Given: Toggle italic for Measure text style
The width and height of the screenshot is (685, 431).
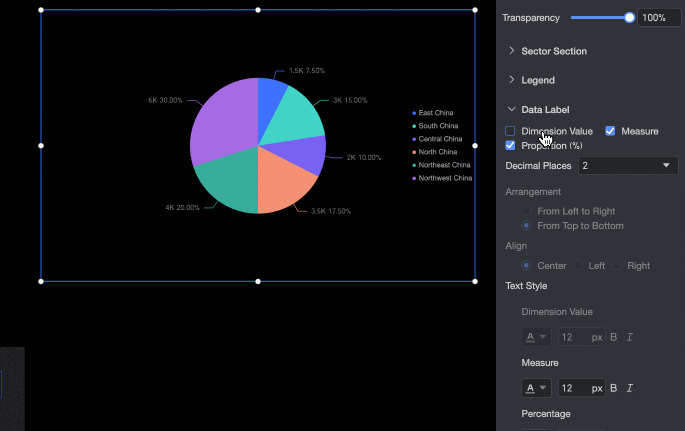Looking at the screenshot, I should click(x=630, y=388).
